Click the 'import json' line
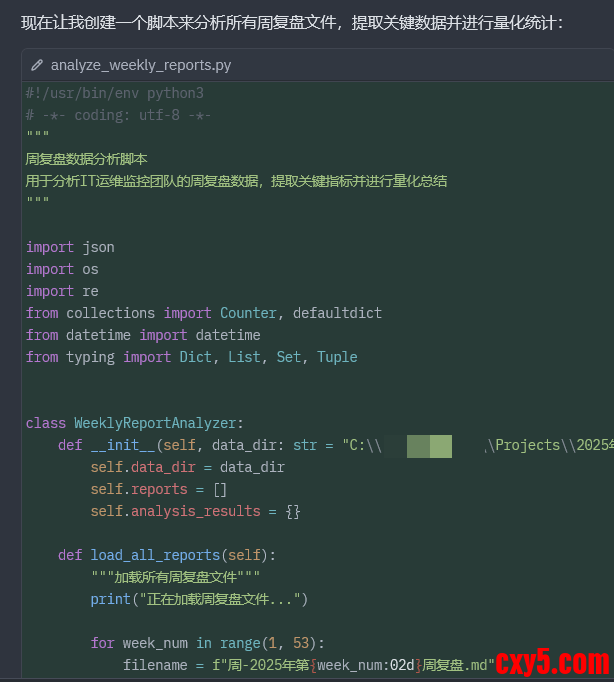The width and height of the screenshot is (614, 682). click(x=70, y=247)
